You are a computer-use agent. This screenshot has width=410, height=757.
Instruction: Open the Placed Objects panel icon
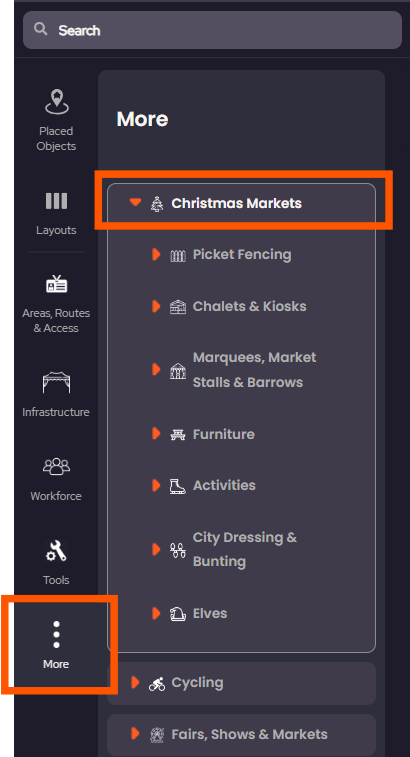coord(57,101)
